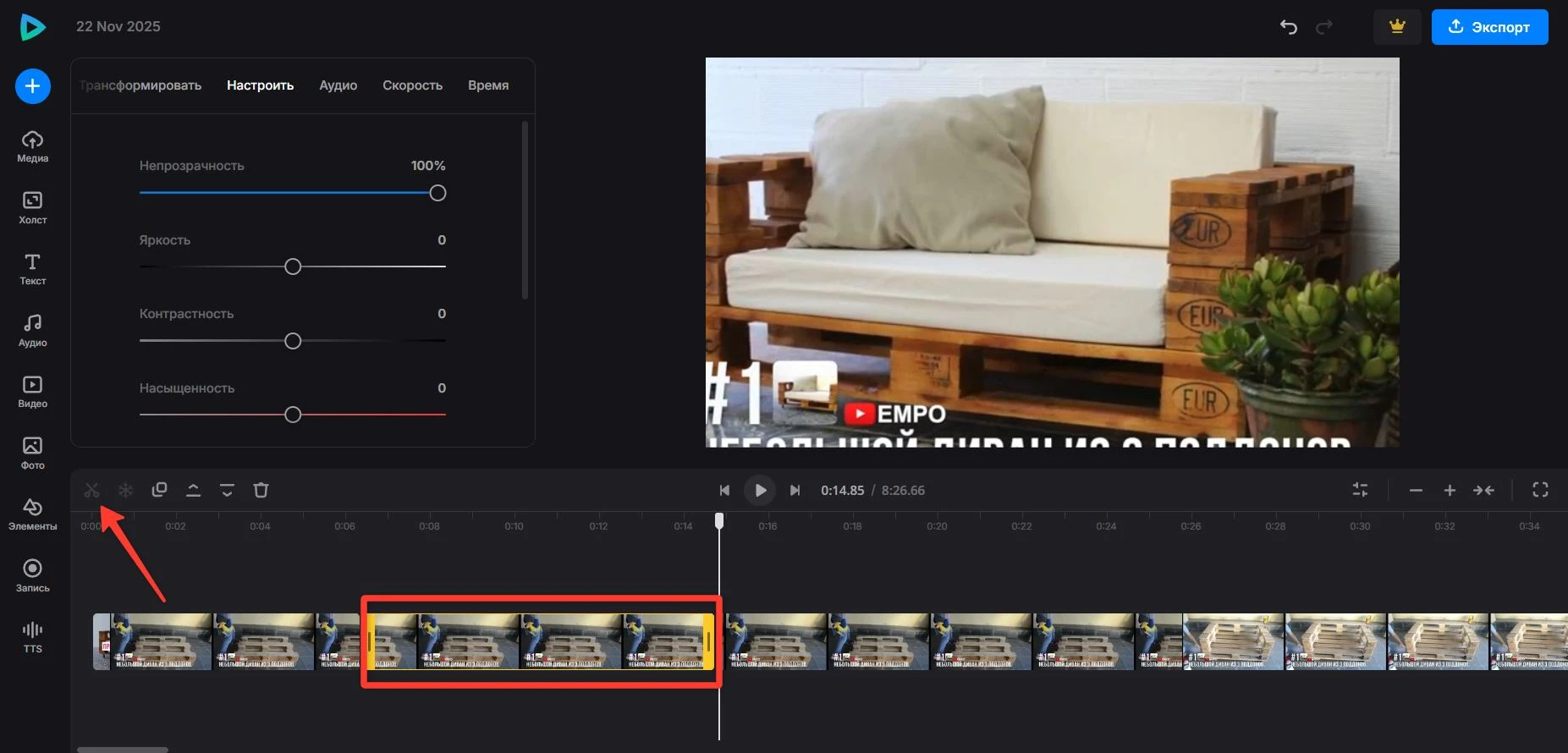The height and width of the screenshot is (753, 1568).
Task: Undo the last action
Action: (x=1288, y=27)
